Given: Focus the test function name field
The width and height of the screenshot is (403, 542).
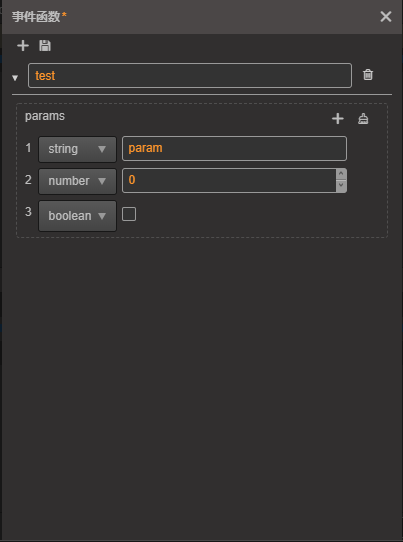Looking at the screenshot, I should click(190, 75).
